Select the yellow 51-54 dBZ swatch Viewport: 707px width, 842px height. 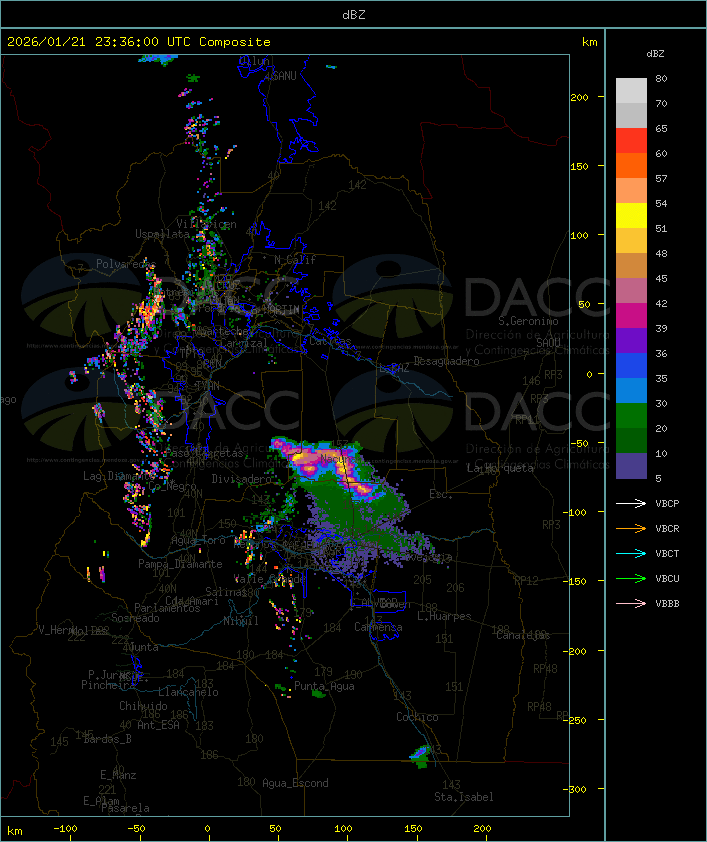coord(631,216)
